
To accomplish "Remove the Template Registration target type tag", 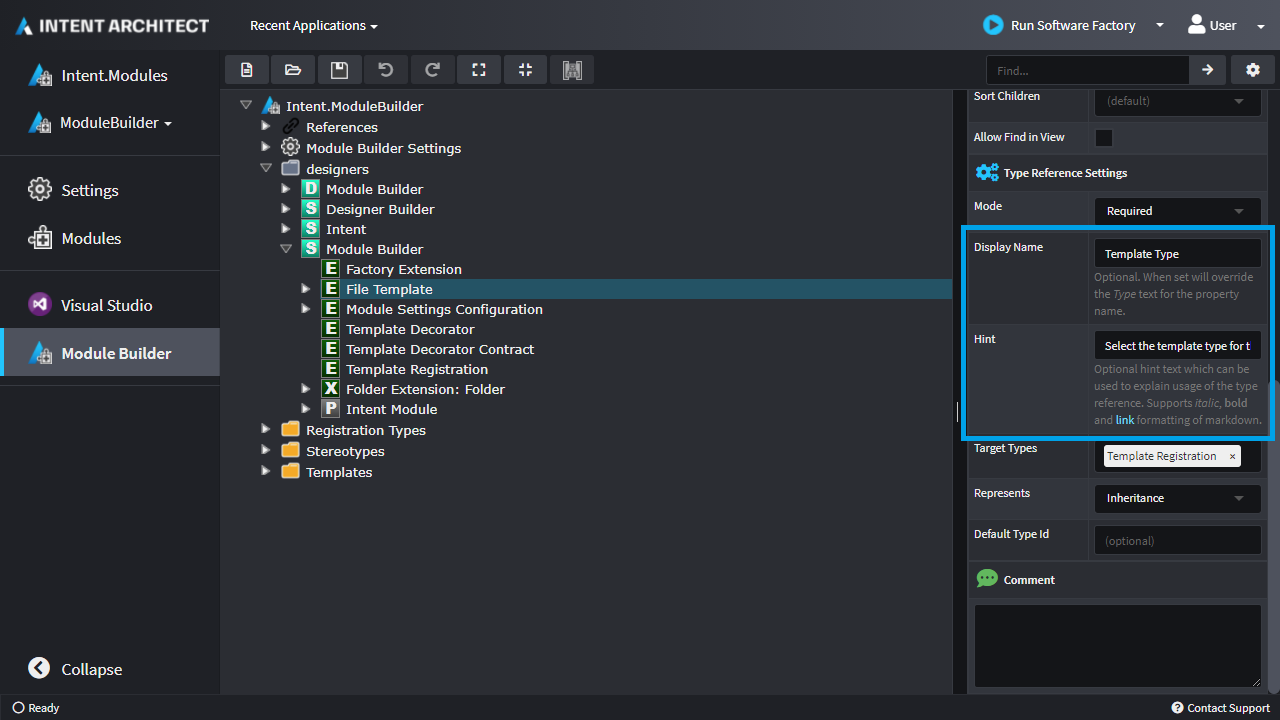I will [1232, 456].
